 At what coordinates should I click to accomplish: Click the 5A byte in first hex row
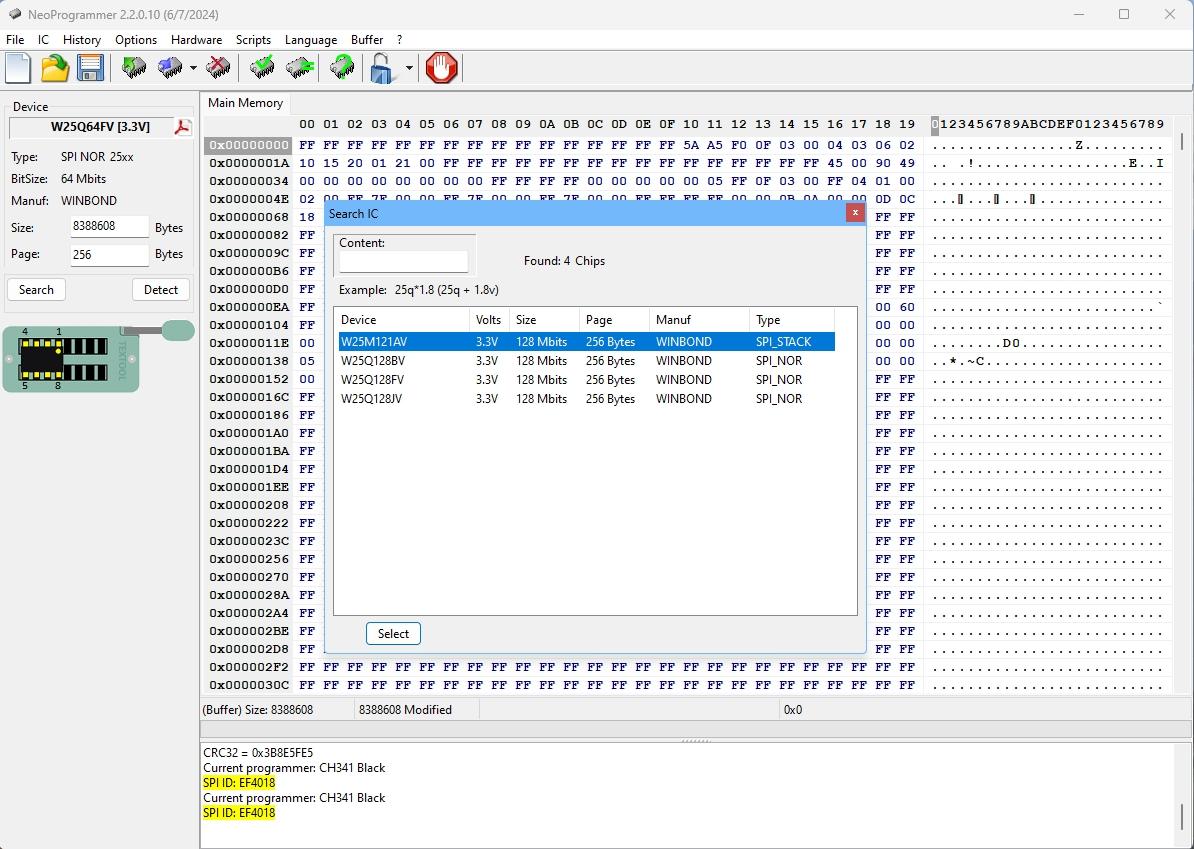pos(691,145)
